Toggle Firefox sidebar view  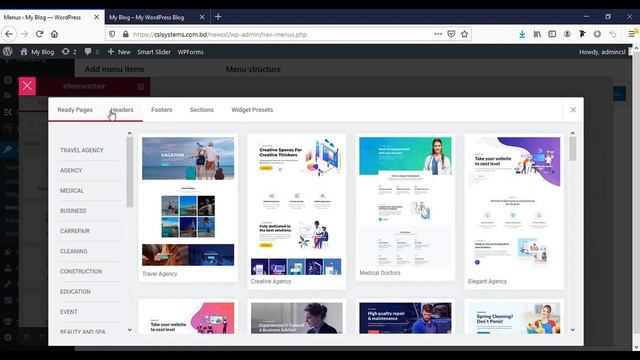click(552, 34)
